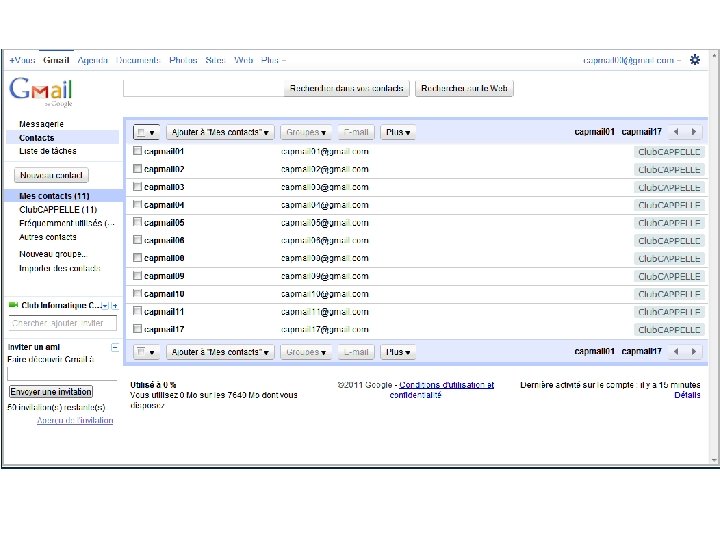Screen dimensions: 720x540
Task: Open Web in the Google bar
Action: [243, 60]
